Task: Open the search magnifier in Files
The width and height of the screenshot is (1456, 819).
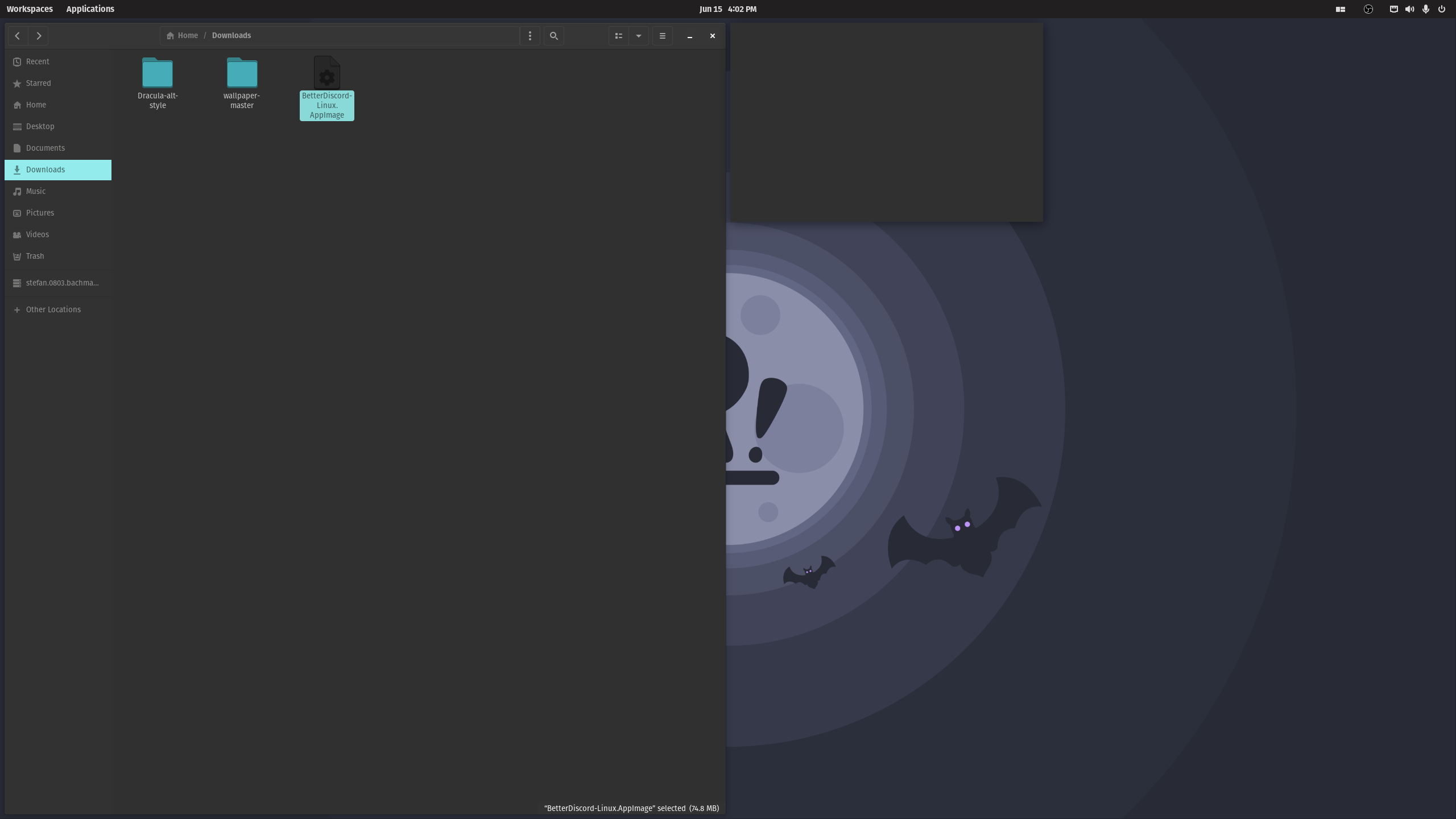Action: 553,36
